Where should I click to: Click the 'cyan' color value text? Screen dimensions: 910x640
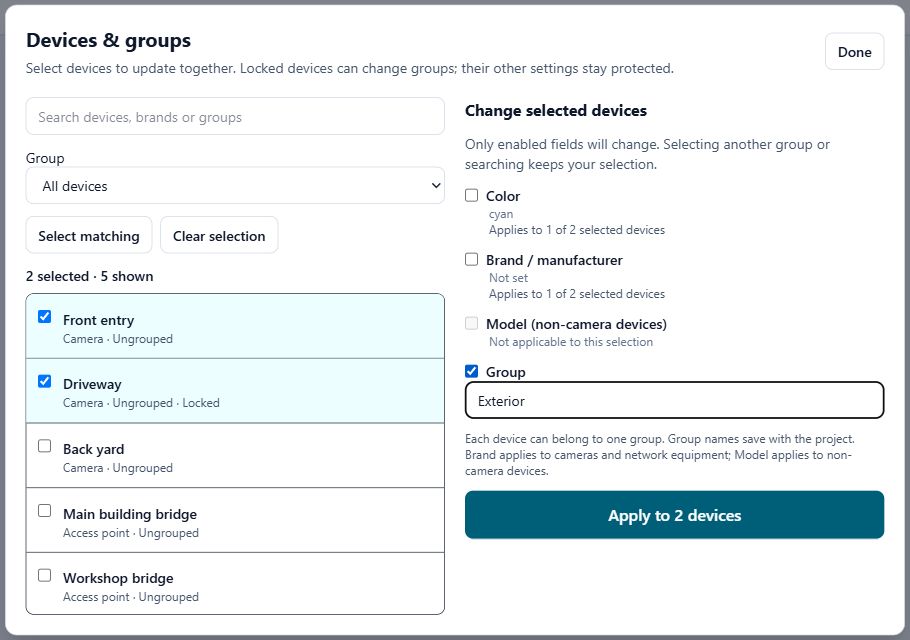point(501,214)
